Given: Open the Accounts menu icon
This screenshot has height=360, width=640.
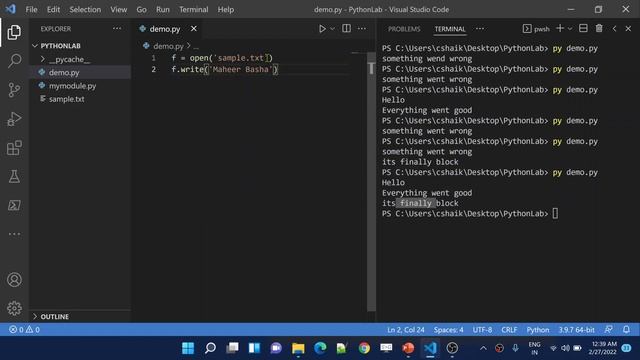Looking at the screenshot, I should click(x=14, y=280).
